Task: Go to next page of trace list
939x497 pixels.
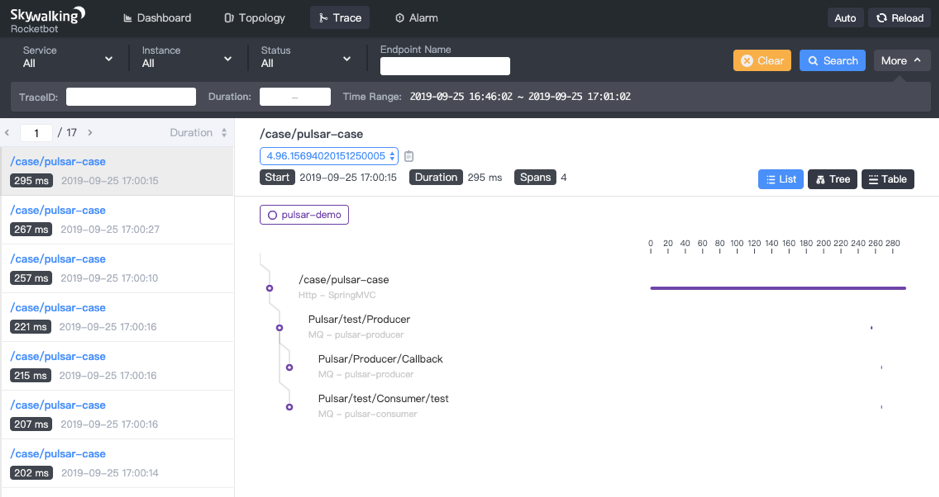Action: click(90, 132)
